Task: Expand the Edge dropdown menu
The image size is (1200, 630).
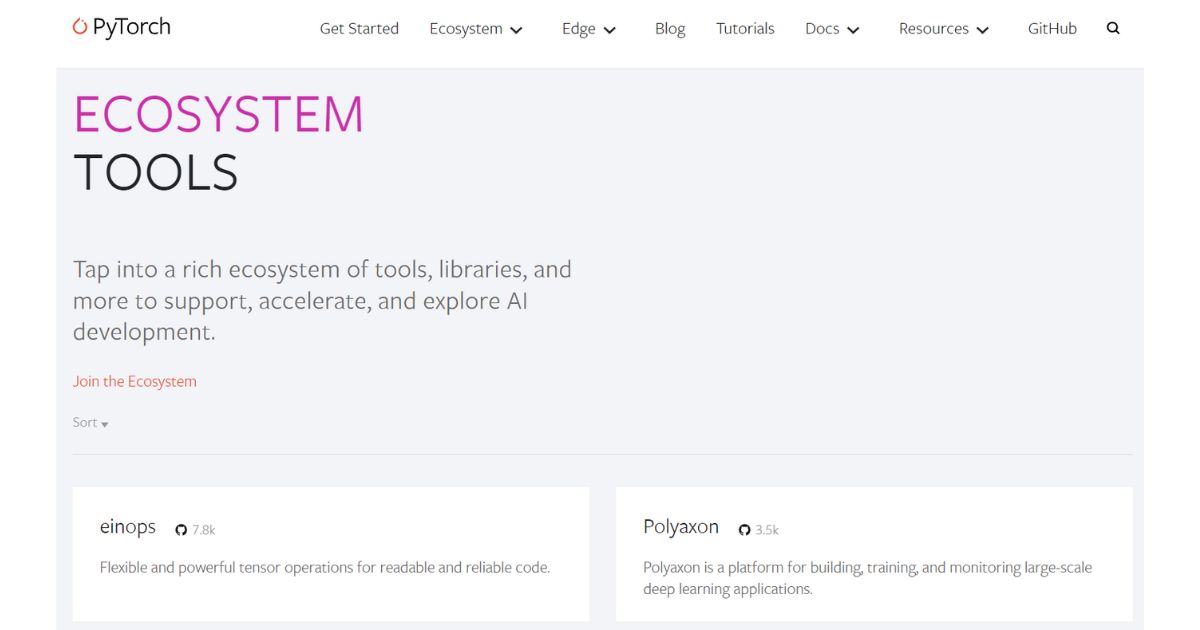Action: (x=588, y=29)
